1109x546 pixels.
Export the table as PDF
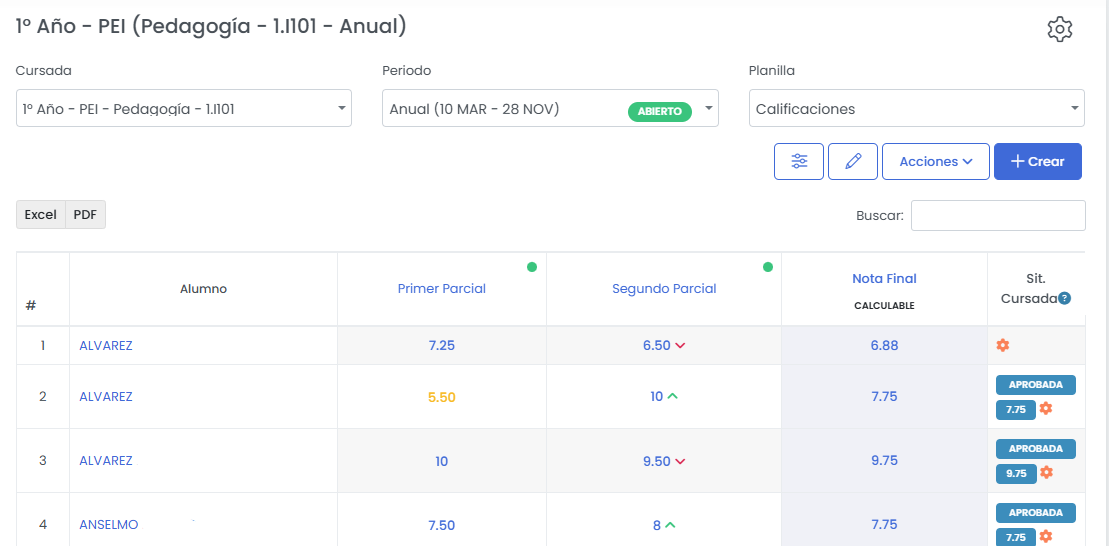click(x=85, y=214)
